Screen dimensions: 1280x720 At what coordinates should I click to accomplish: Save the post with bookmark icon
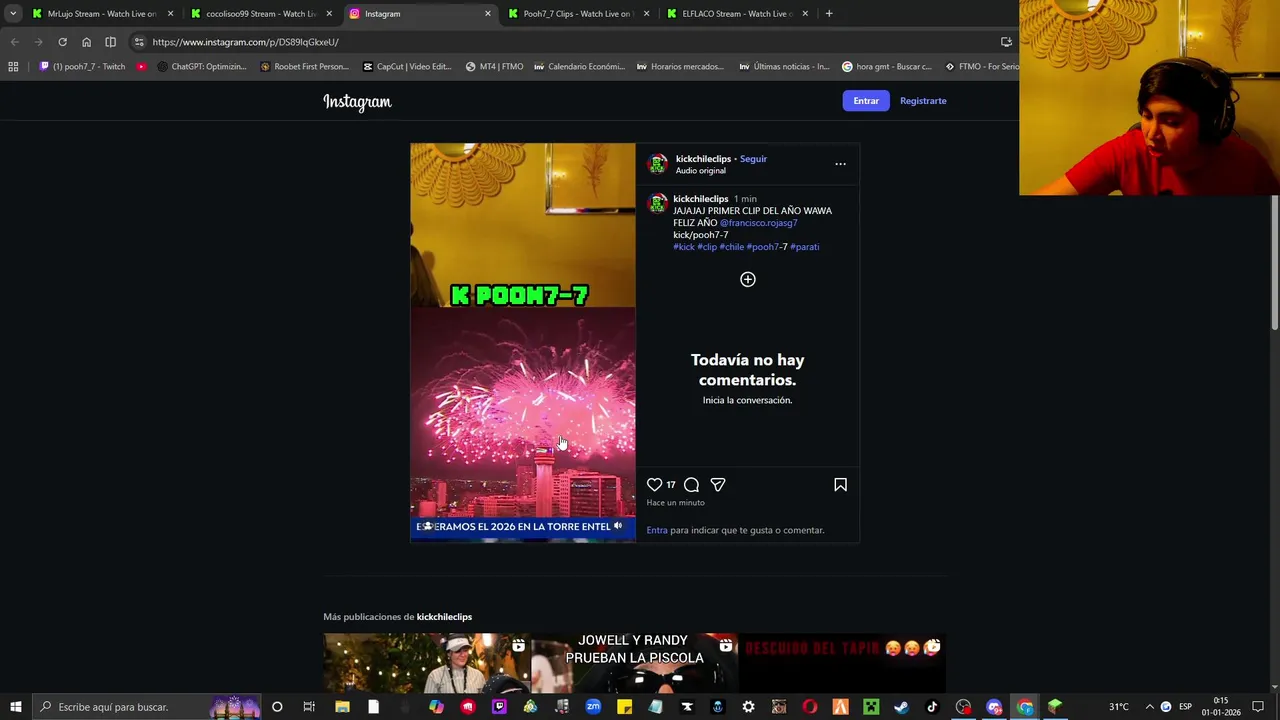tap(840, 485)
